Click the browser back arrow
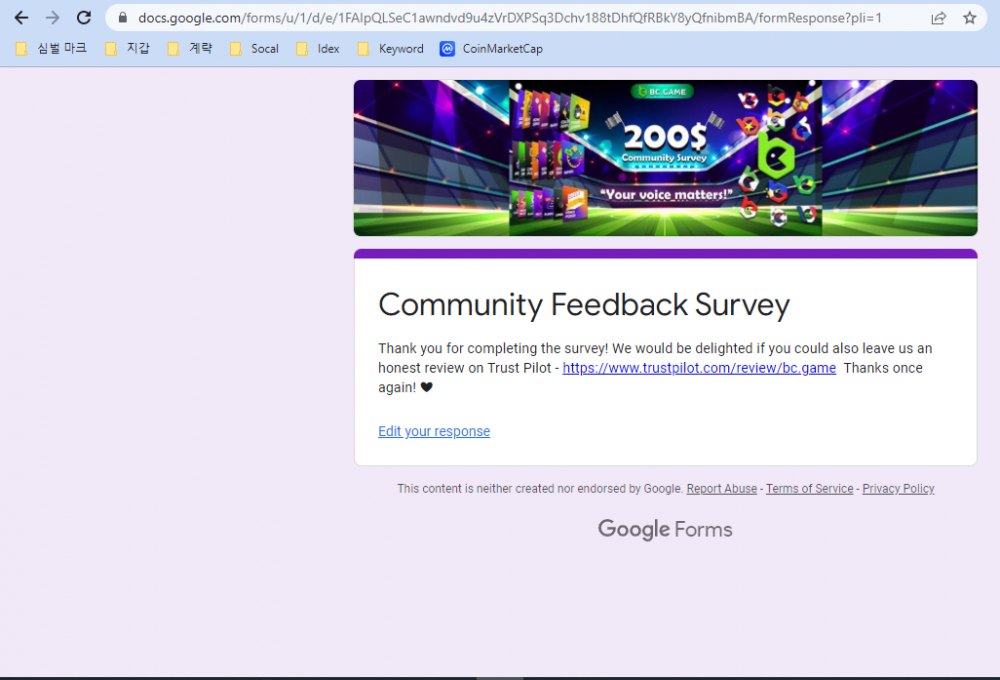This screenshot has height=680, width=1000. tap(21, 18)
